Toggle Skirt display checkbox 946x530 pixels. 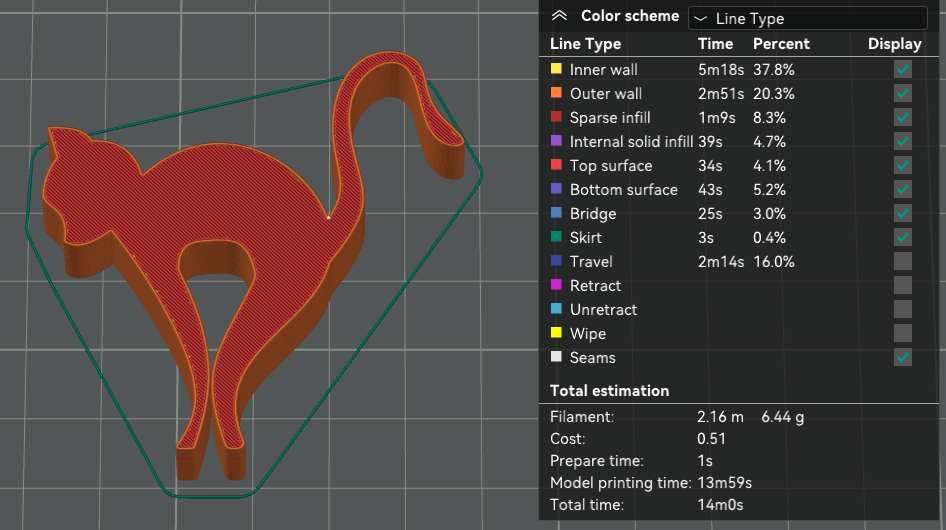[903, 237]
